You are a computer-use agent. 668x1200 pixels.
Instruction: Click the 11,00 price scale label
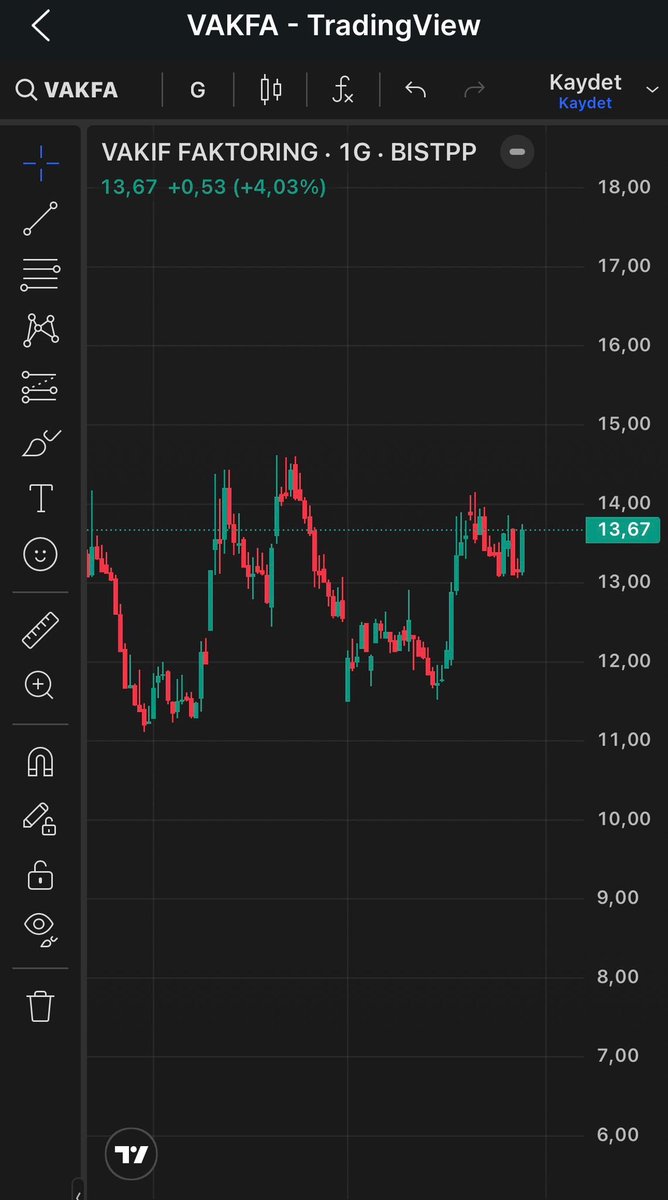tap(624, 739)
